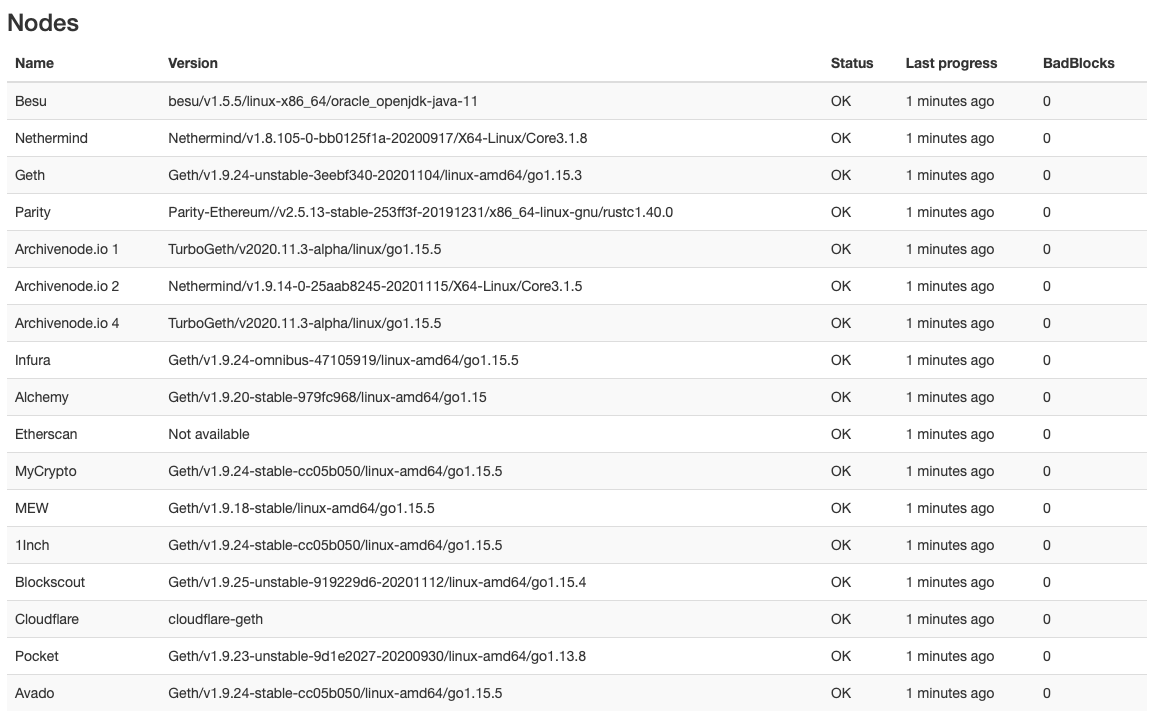Select the Blockscout node name

[x=49, y=582]
